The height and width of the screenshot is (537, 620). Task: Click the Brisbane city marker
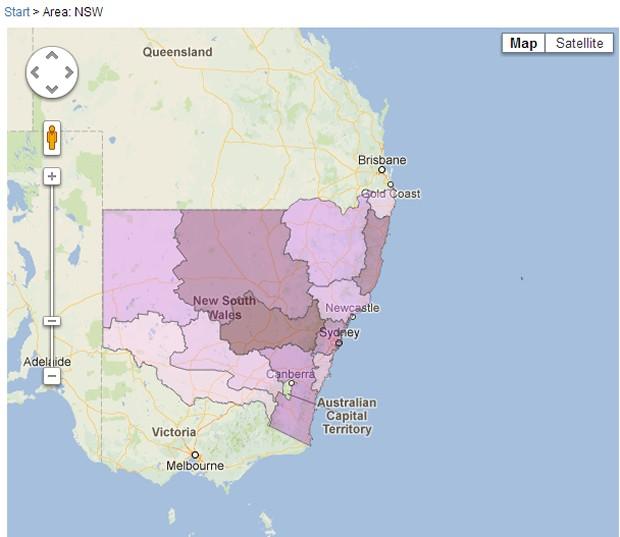[x=381, y=170]
